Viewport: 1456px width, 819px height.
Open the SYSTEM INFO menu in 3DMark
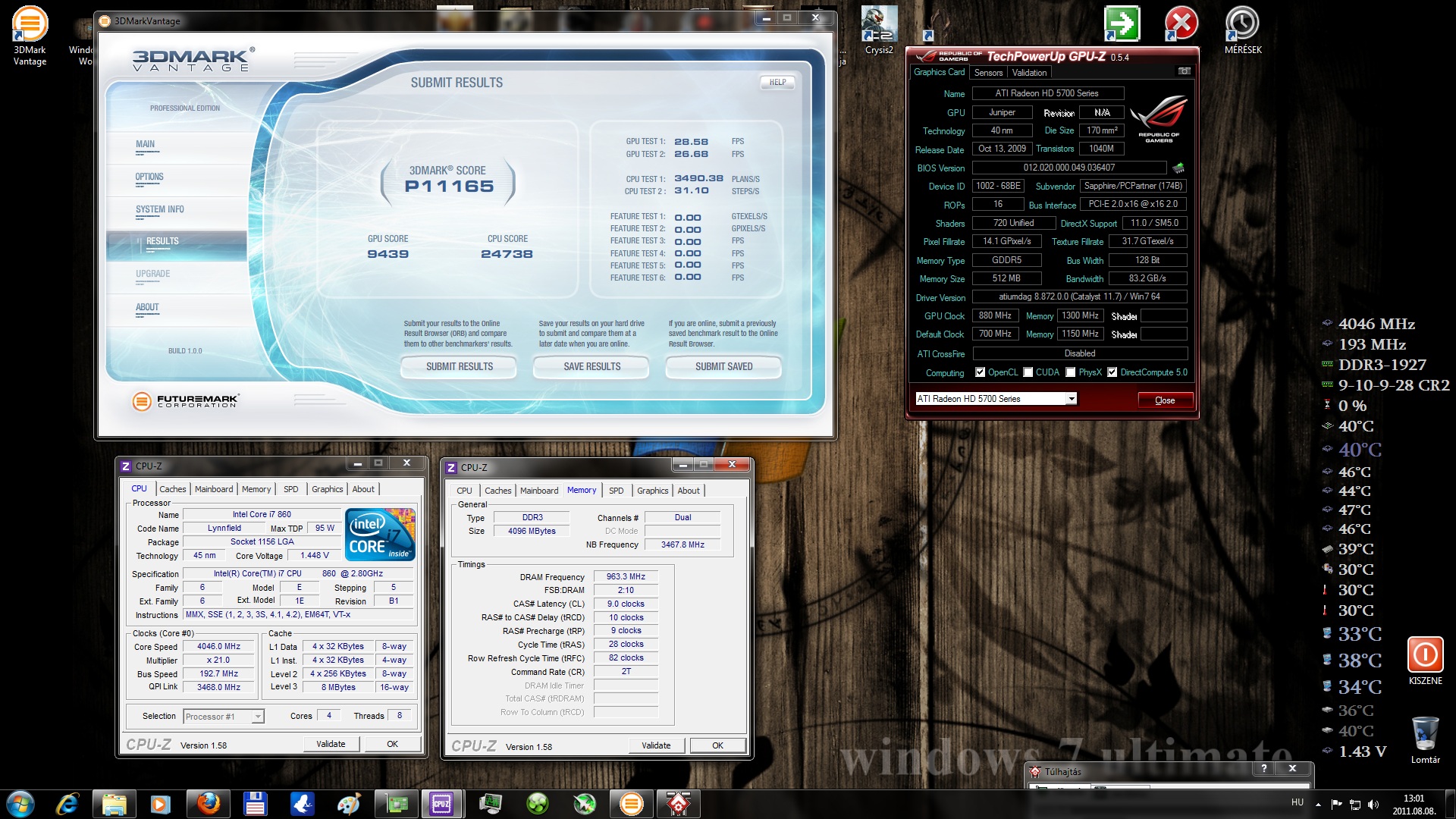[x=160, y=209]
